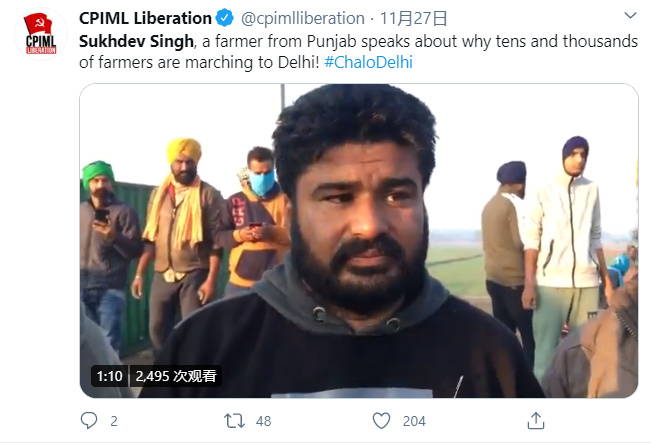Expand the tweet options chevron menu
This screenshot has width=651, height=445.
click(x=630, y=16)
